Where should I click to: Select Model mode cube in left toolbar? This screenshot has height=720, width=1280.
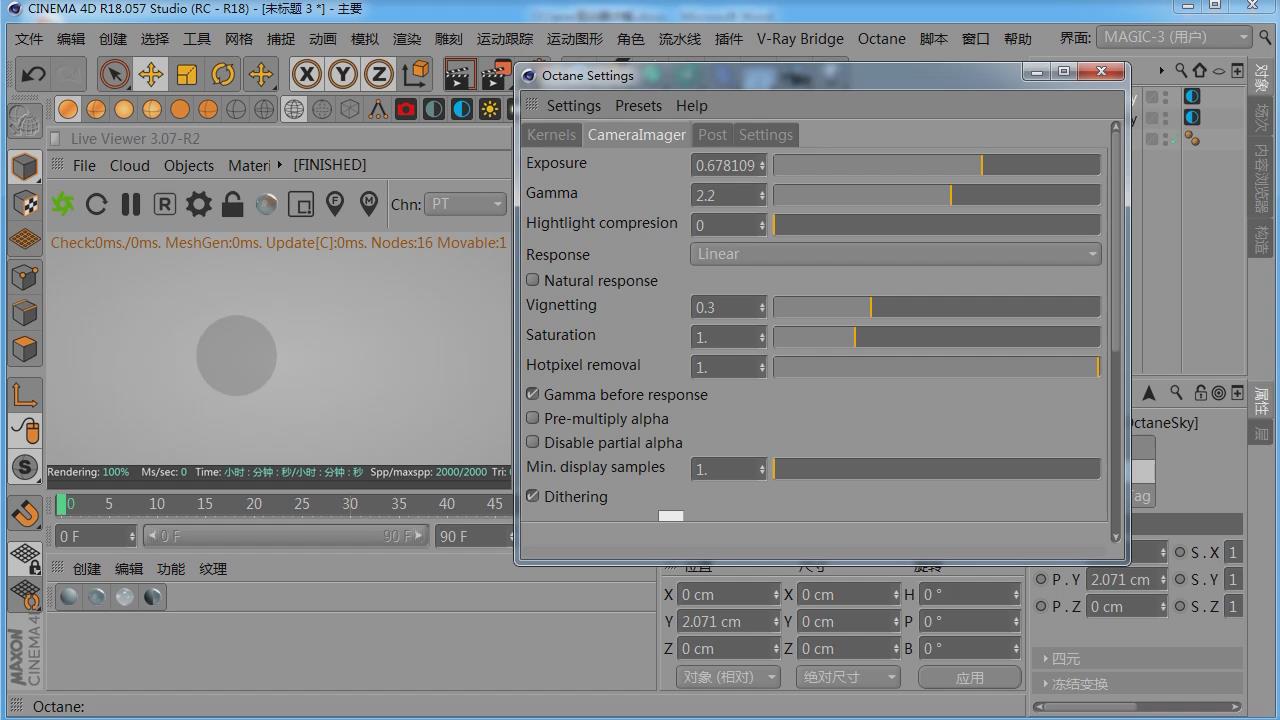[x=25, y=166]
